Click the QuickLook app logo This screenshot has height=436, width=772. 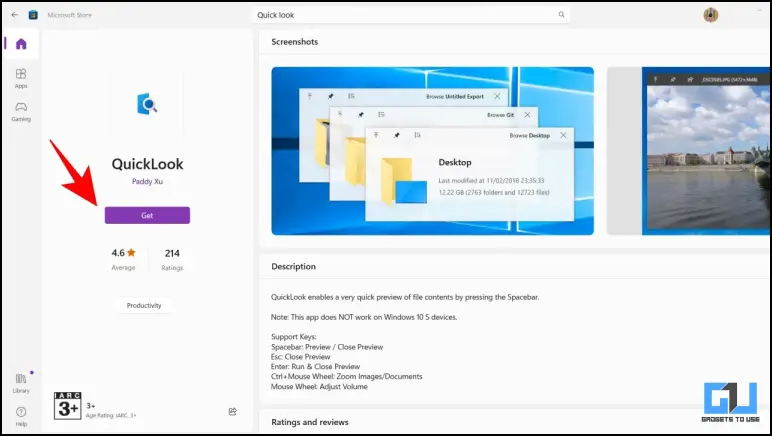(147, 104)
